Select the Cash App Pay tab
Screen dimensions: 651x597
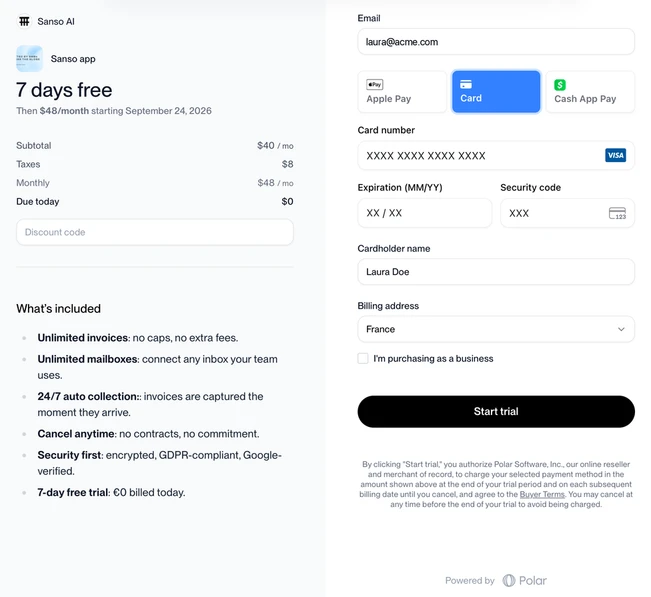coord(590,91)
